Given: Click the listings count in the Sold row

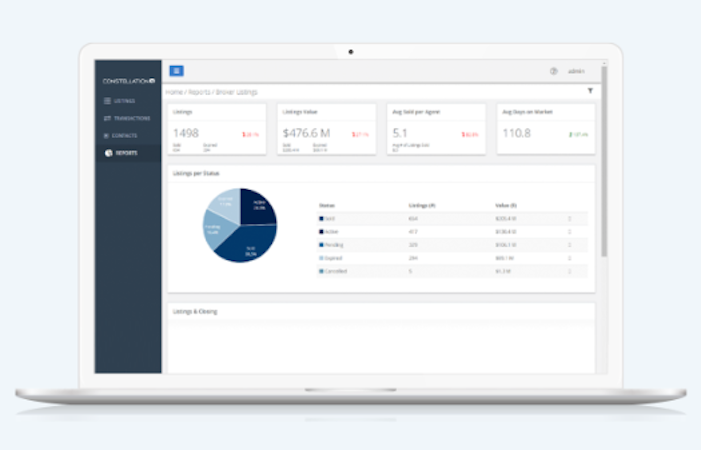Looking at the screenshot, I should (x=413, y=219).
